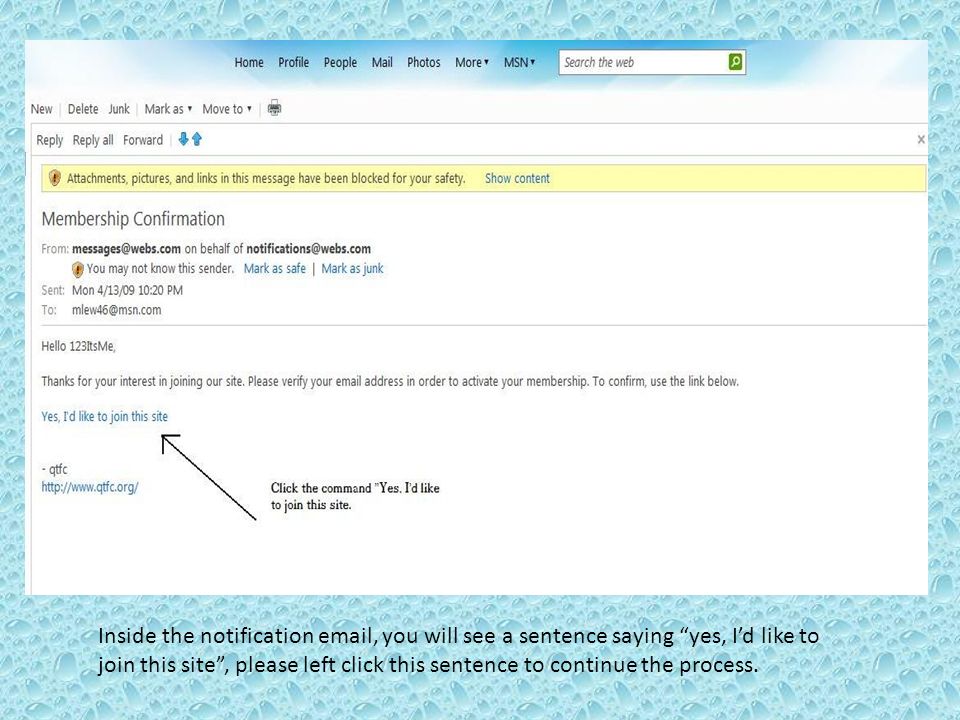Click the blocked attachments safety message text
The height and width of the screenshot is (720, 960).
point(266,178)
